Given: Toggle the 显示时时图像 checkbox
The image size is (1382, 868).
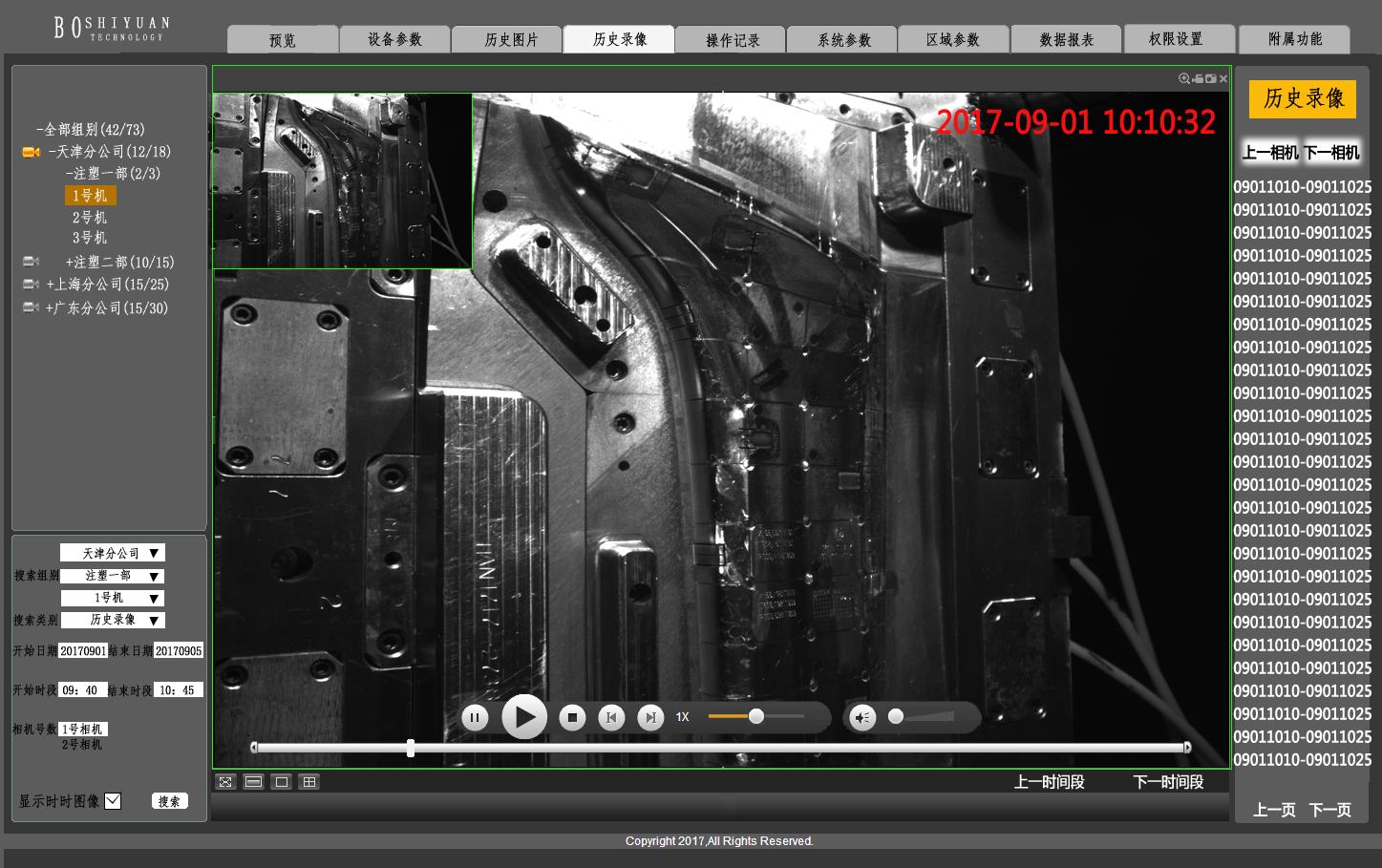Looking at the screenshot, I should 113,801.
